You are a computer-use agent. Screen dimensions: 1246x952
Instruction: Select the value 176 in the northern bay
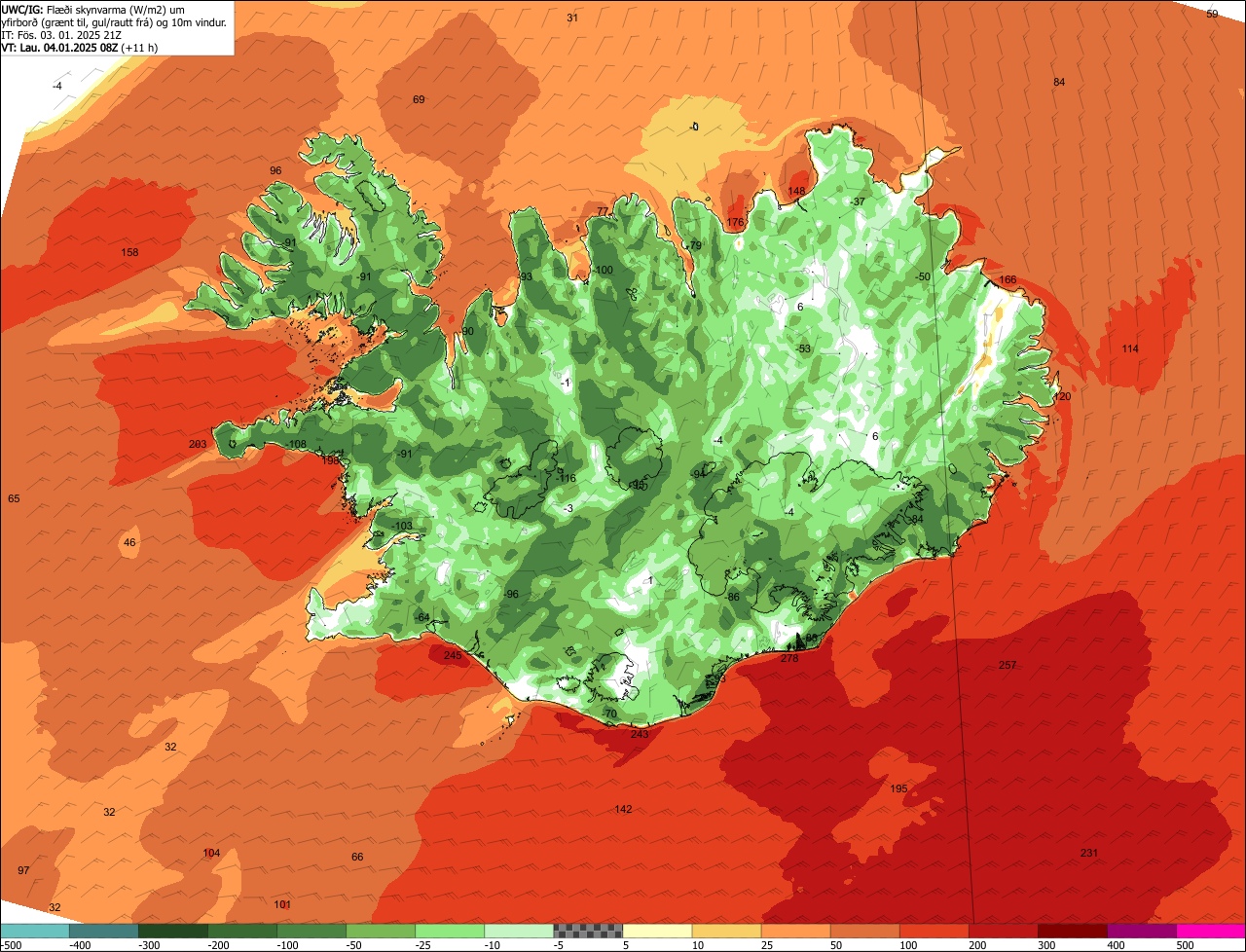[735, 223]
